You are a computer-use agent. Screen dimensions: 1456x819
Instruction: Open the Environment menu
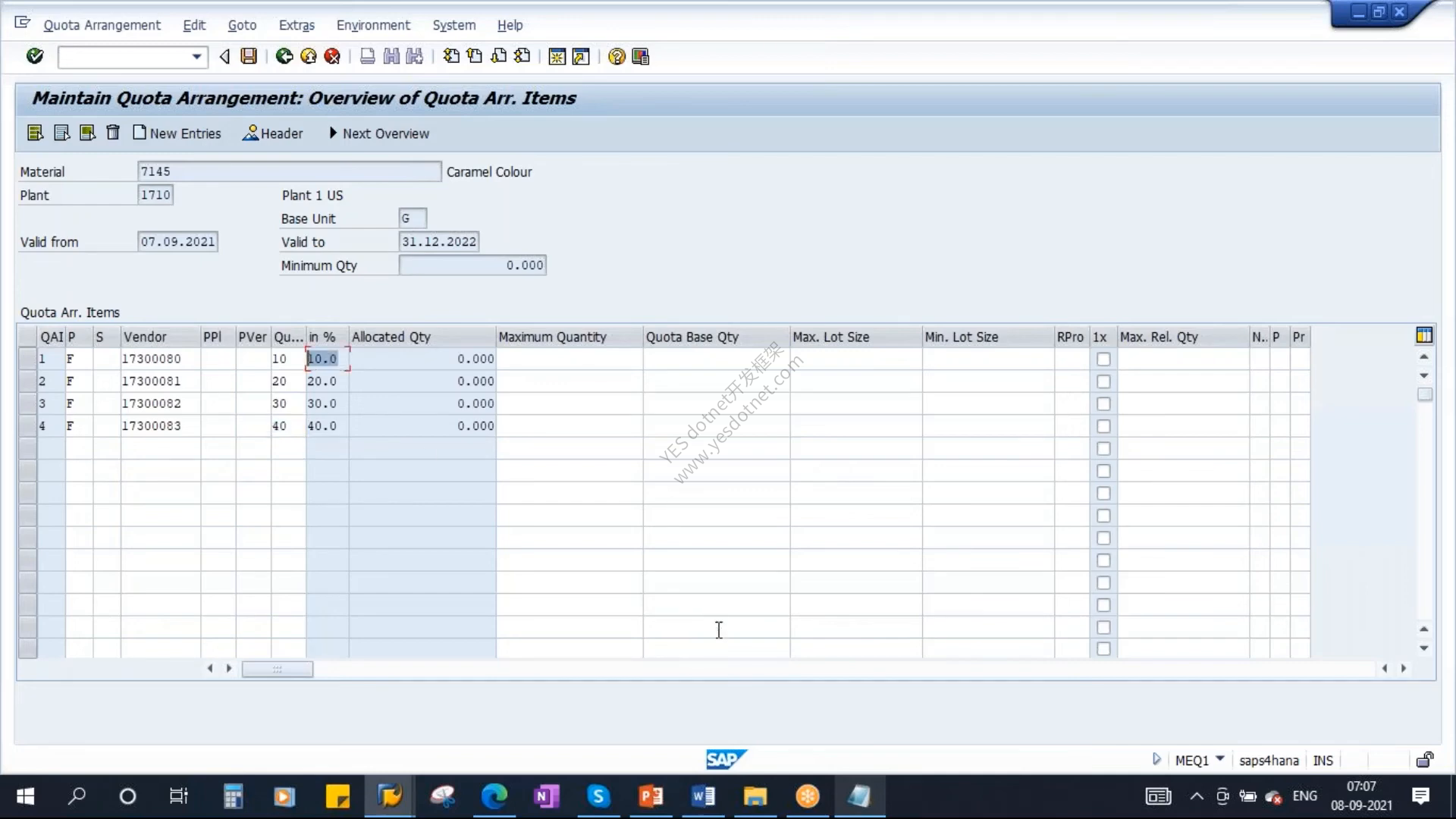coord(373,25)
